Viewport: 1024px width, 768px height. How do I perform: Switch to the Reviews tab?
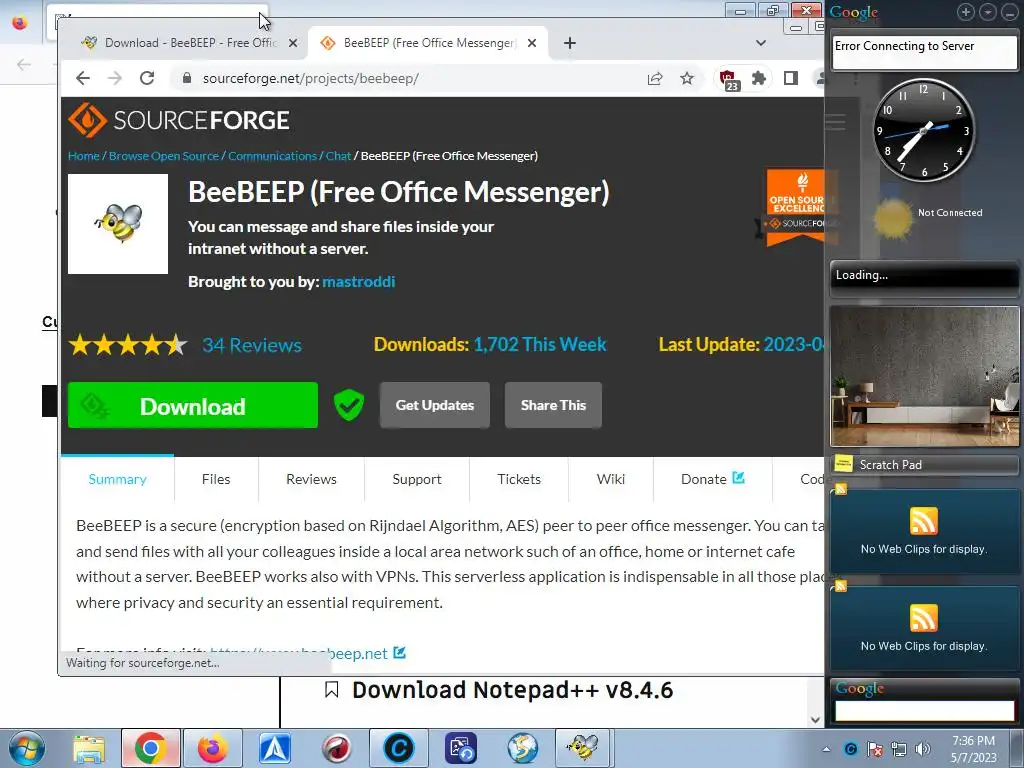pyautogui.click(x=312, y=479)
